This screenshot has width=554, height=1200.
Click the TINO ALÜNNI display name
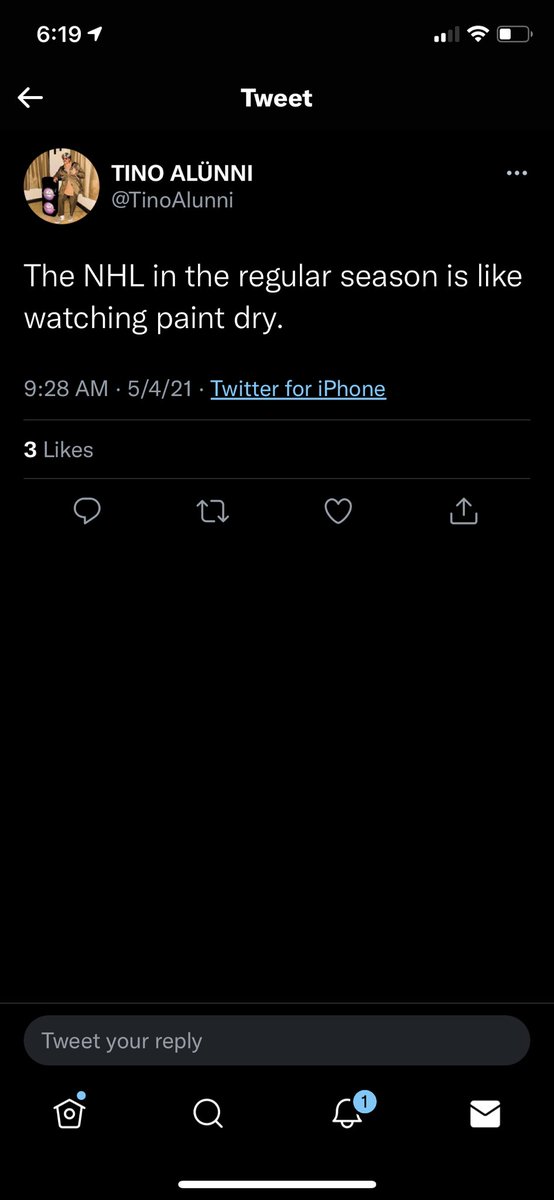click(x=182, y=173)
